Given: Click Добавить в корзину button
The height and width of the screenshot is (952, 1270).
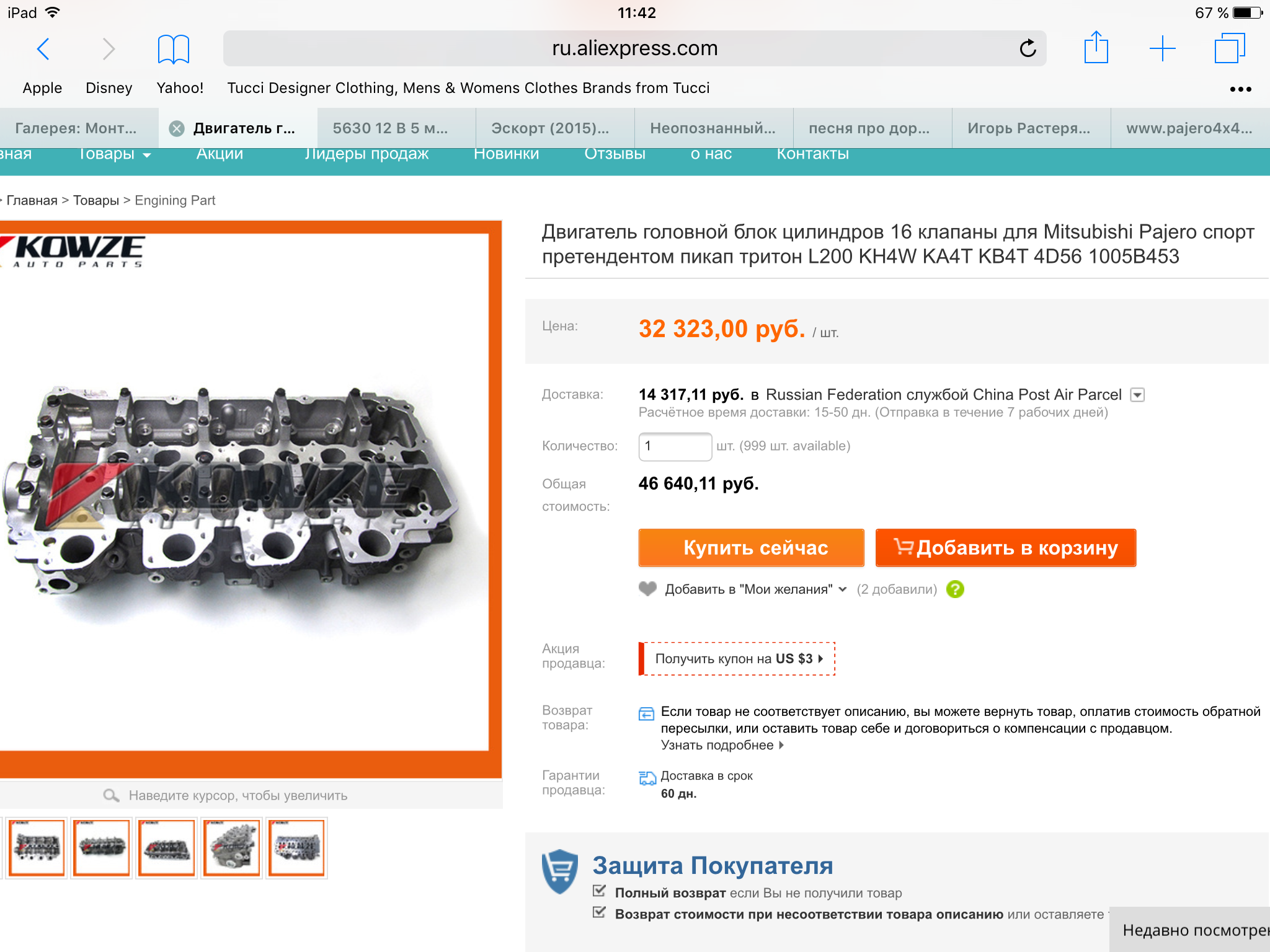Looking at the screenshot, I should [1005, 547].
